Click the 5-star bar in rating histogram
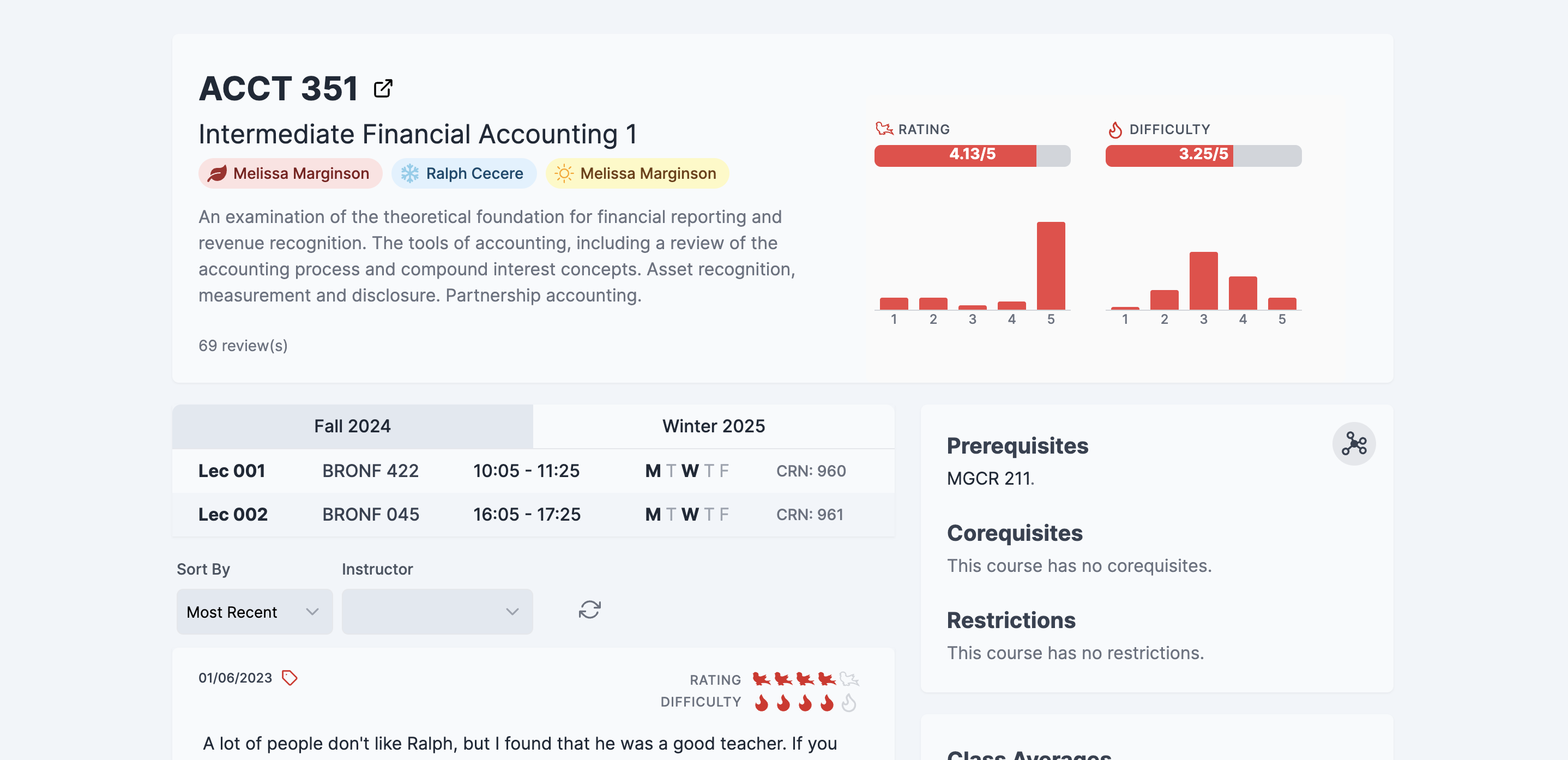Screen dimensions: 1568x760 [x=1051, y=267]
